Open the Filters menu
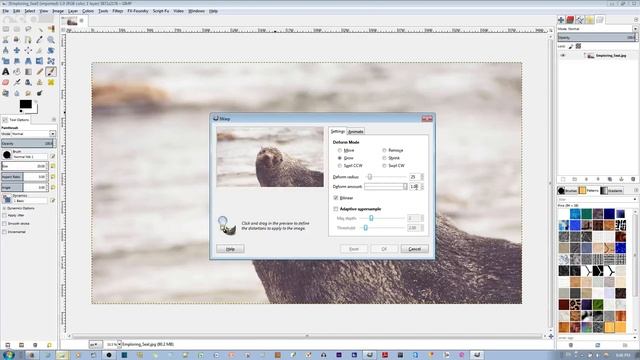 118,11
